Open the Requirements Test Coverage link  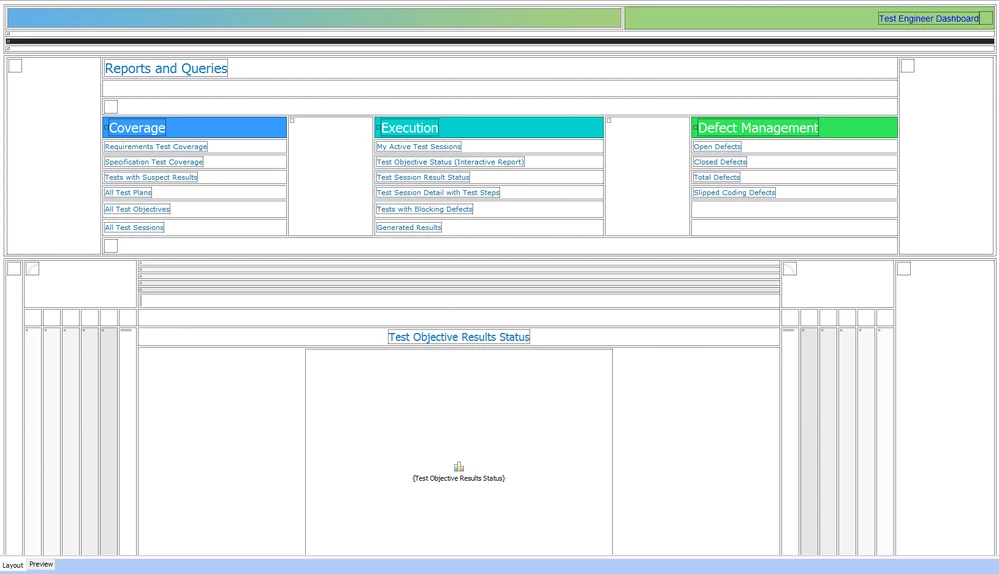pyautogui.click(x=156, y=147)
